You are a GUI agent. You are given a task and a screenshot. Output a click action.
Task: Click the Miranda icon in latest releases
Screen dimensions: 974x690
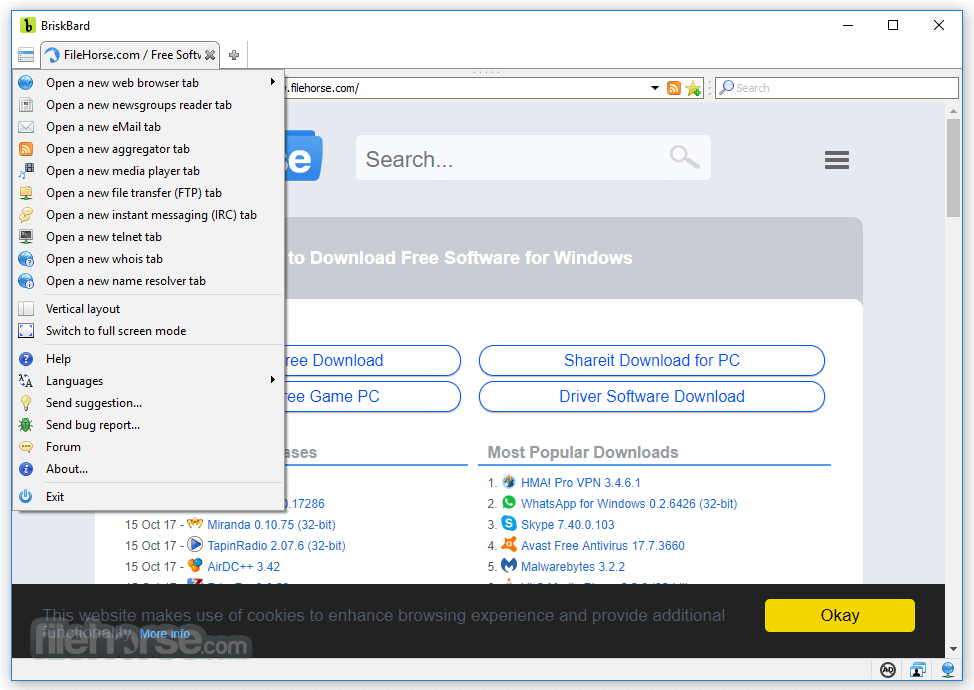point(195,524)
